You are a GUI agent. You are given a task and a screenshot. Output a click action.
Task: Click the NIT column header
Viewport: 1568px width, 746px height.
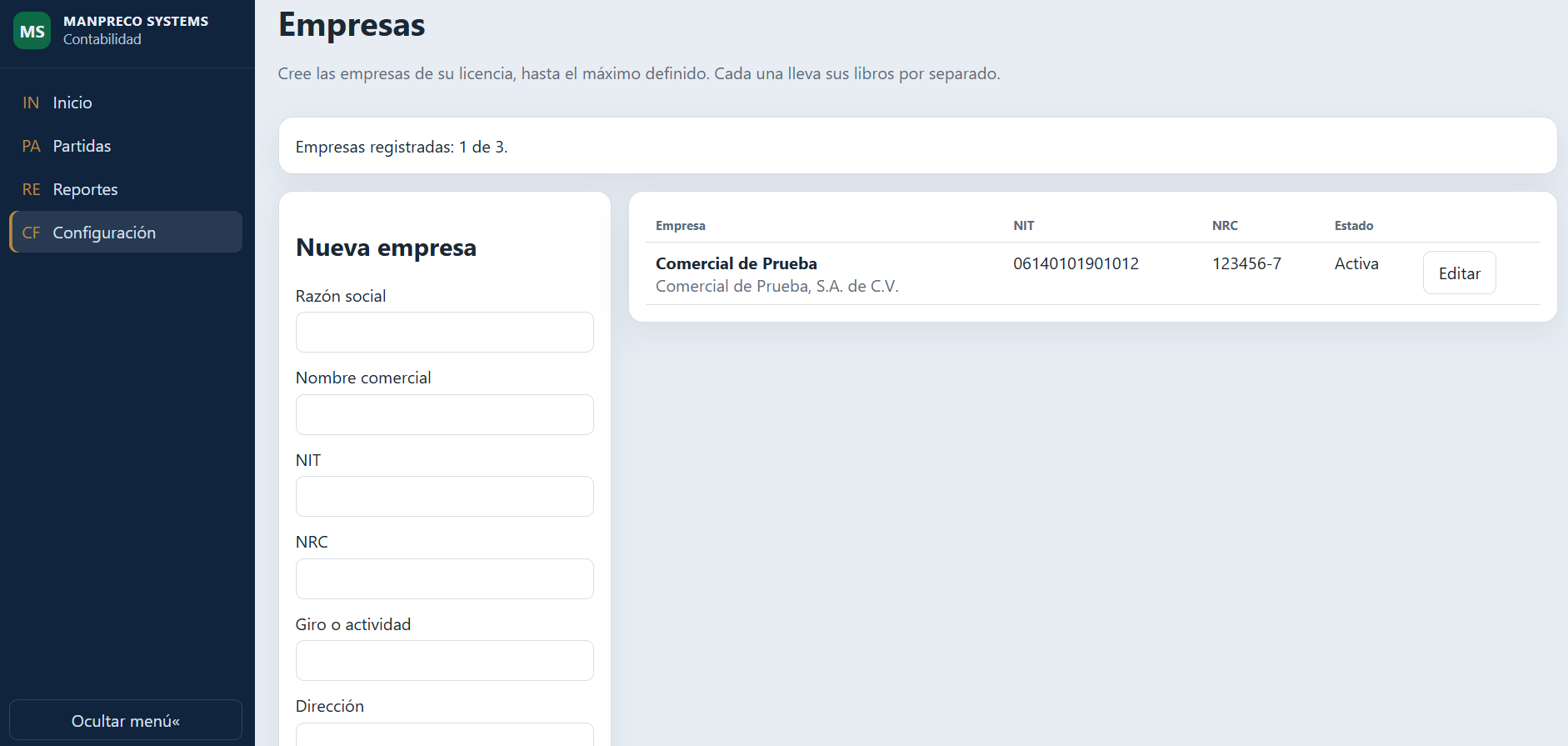tap(1024, 226)
